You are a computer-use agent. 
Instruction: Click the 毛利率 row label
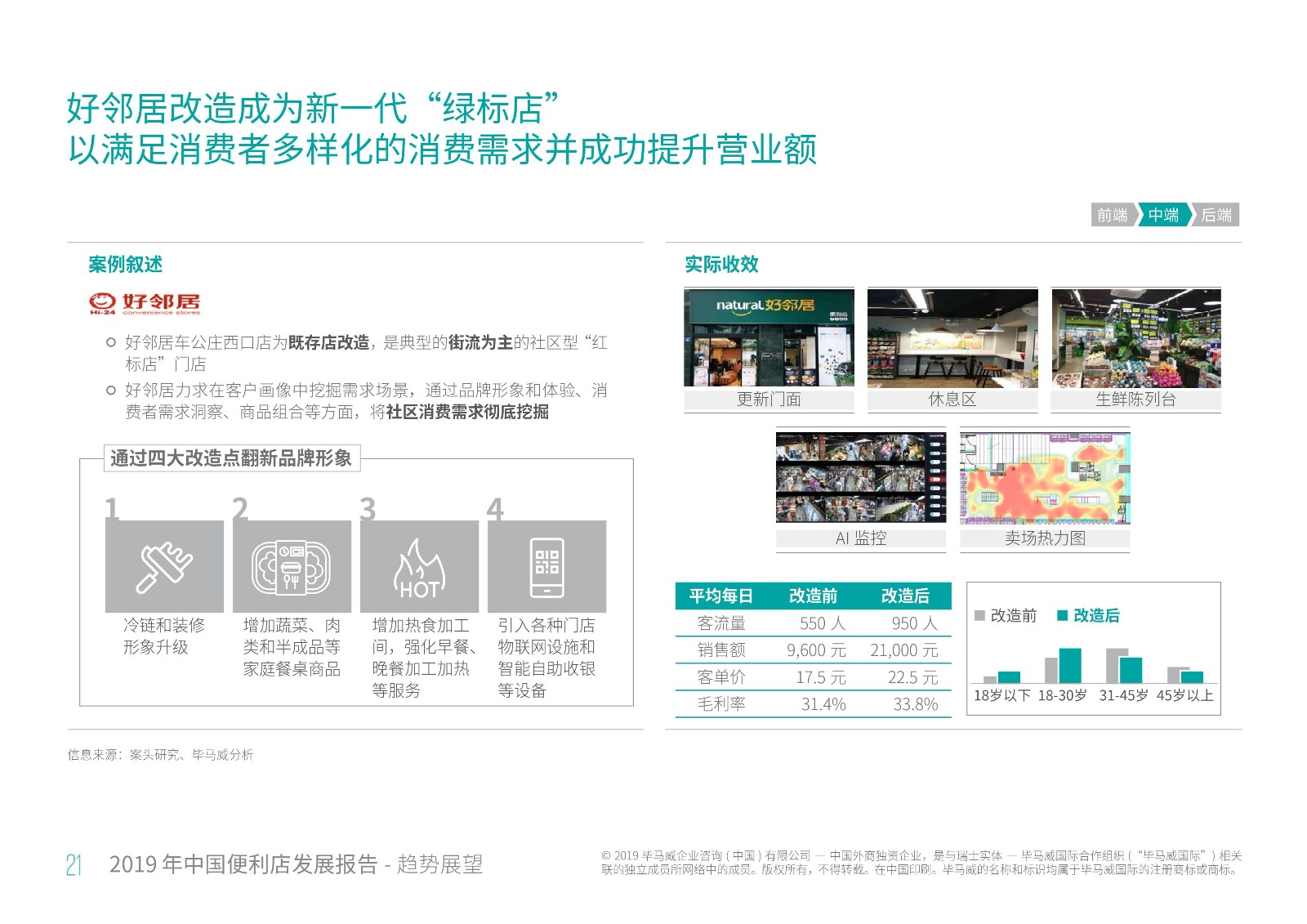pos(721,704)
